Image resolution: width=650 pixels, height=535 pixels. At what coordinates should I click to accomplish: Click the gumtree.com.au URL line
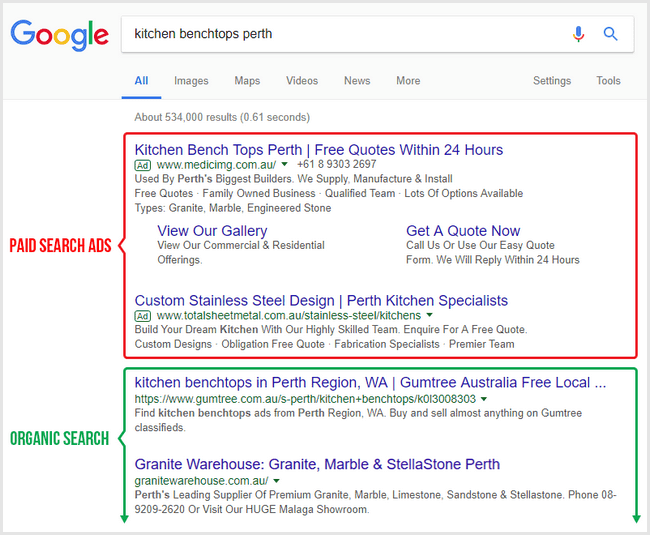305,399
